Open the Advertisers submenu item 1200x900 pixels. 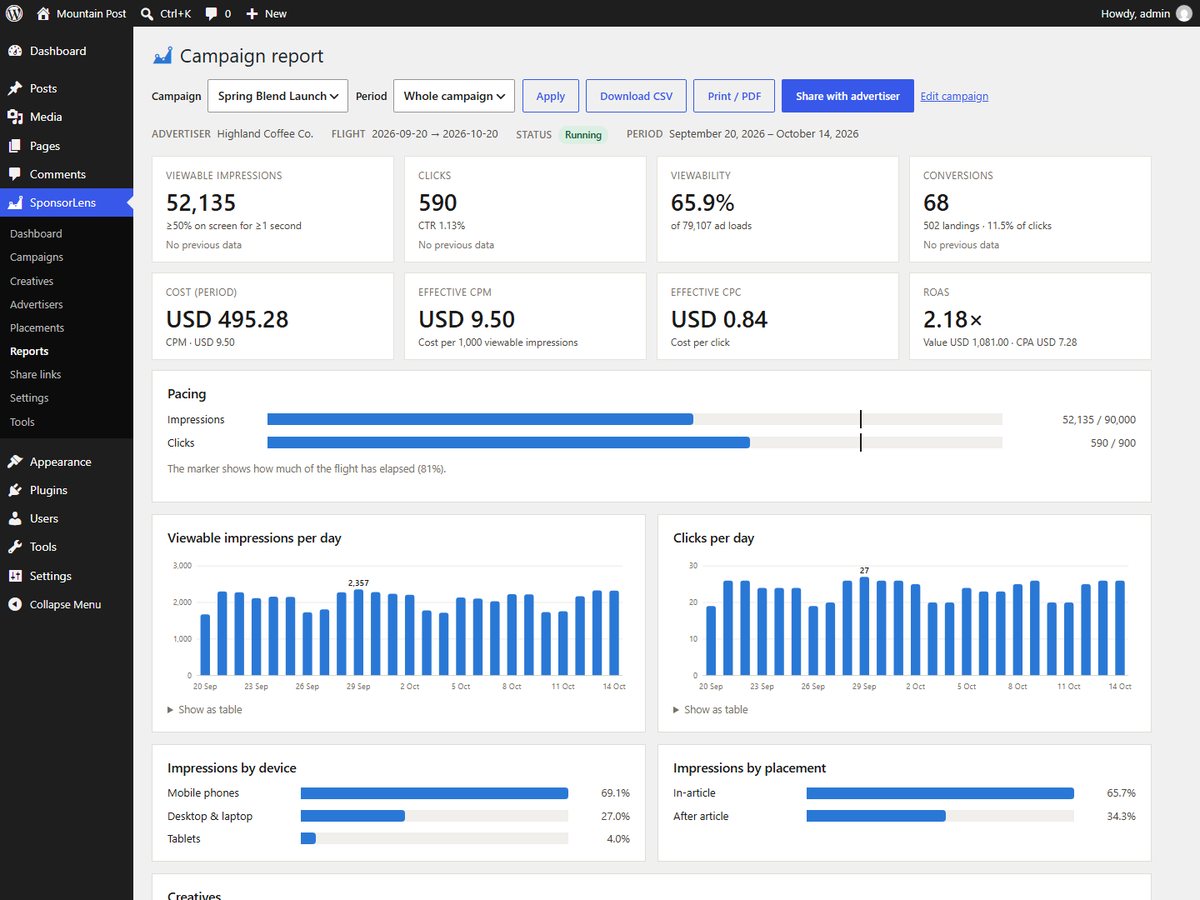click(36, 304)
